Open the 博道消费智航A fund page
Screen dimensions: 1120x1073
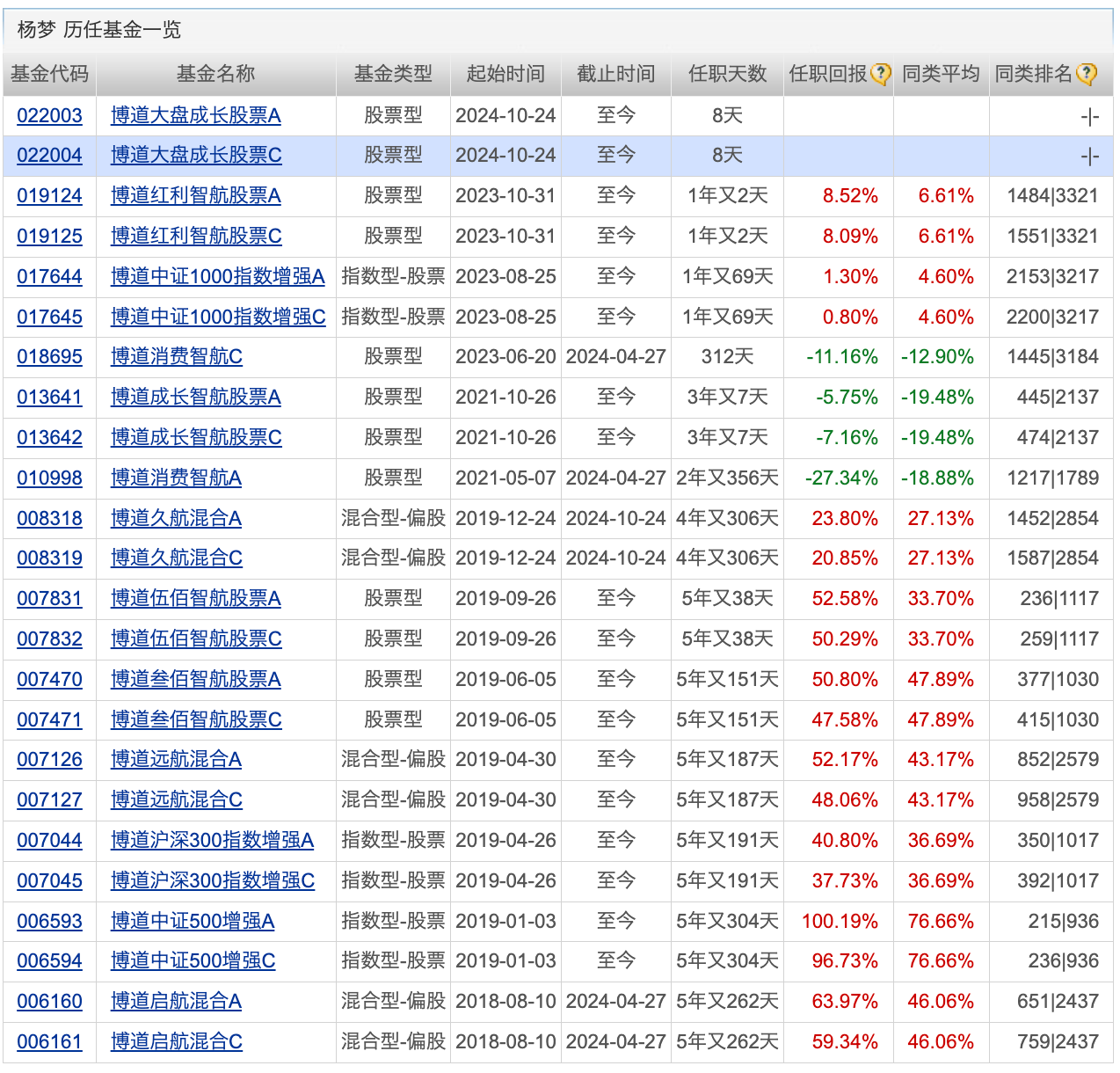pyautogui.click(x=176, y=478)
